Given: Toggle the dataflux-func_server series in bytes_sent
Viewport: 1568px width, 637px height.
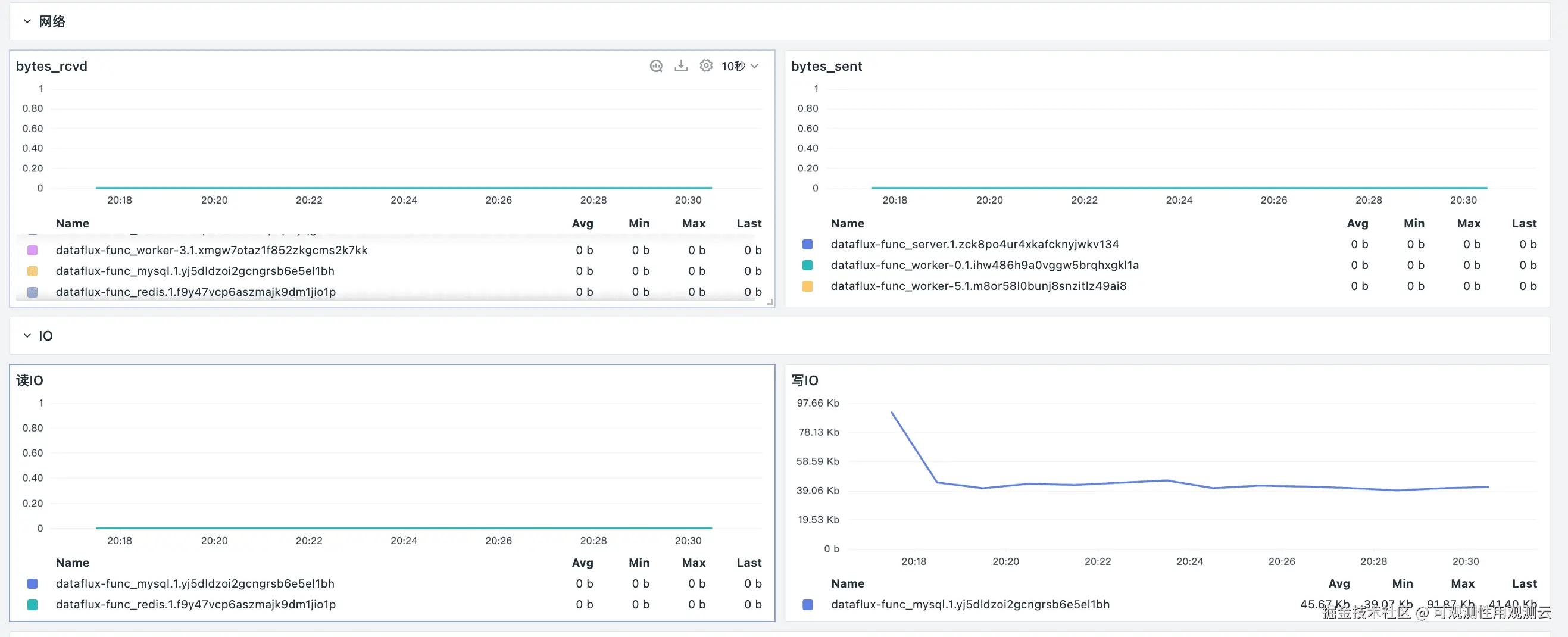Looking at the screenshot, I should click(807, 244).
